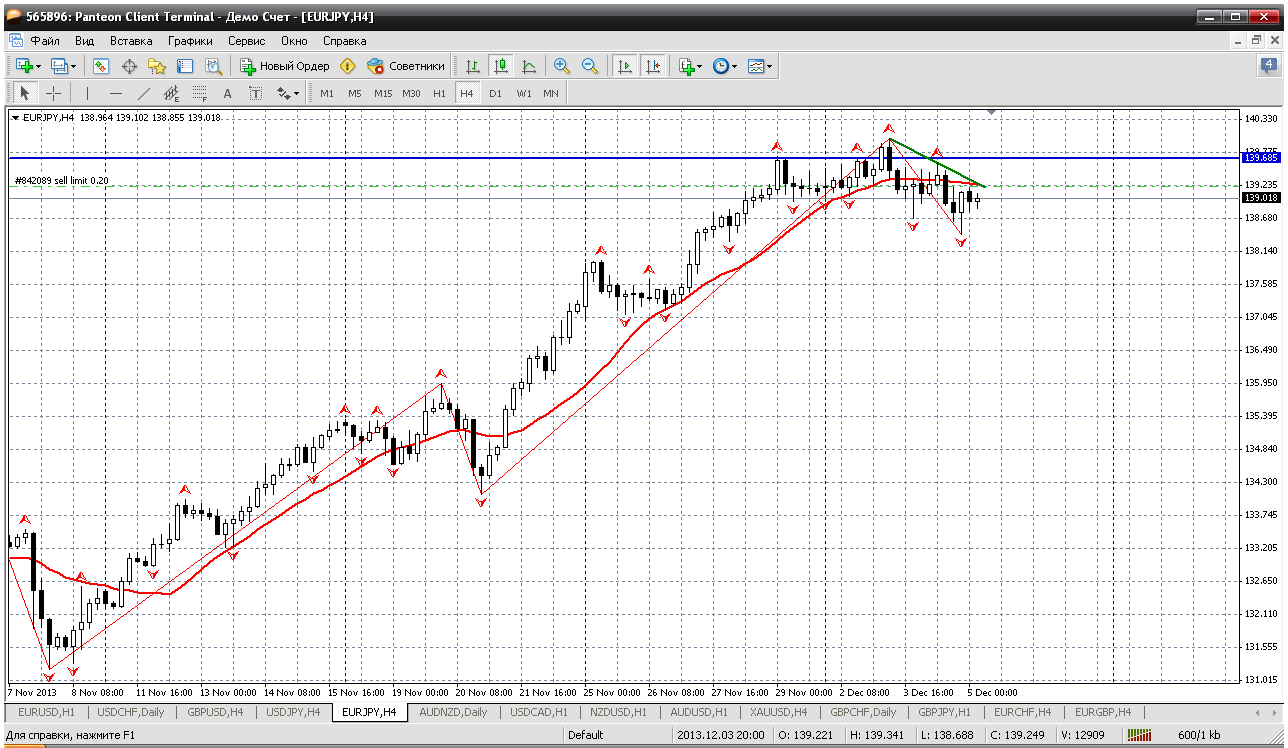Screen dimensions: 1288x748
Task: Open the Strategy Tester icon
Action: click(213, 66)
